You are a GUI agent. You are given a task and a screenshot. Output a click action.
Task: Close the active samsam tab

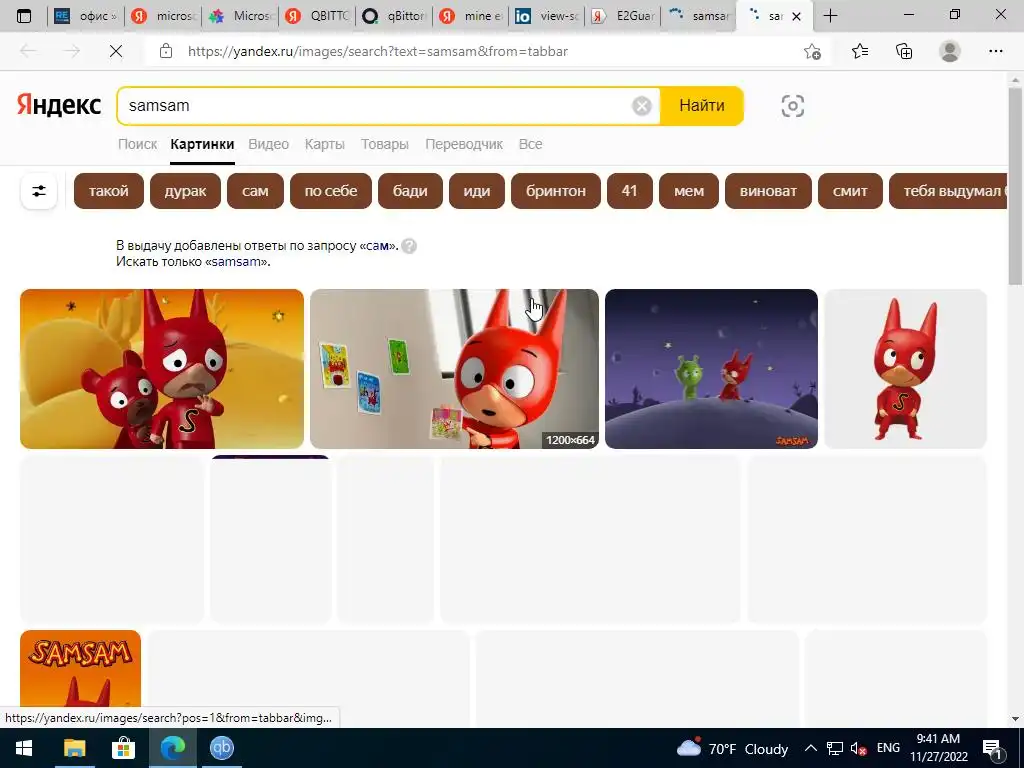tap(796, 16)
